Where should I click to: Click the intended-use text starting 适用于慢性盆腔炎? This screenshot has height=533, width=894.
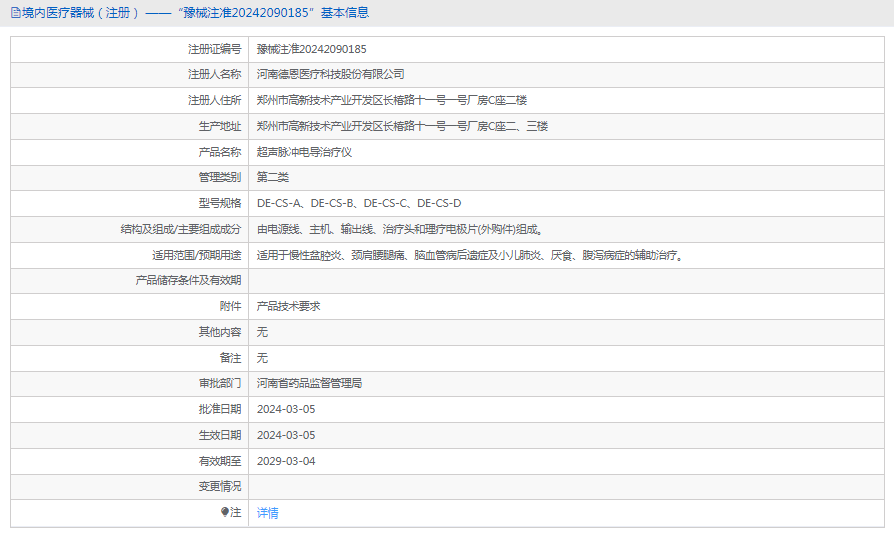click(470, 255)
